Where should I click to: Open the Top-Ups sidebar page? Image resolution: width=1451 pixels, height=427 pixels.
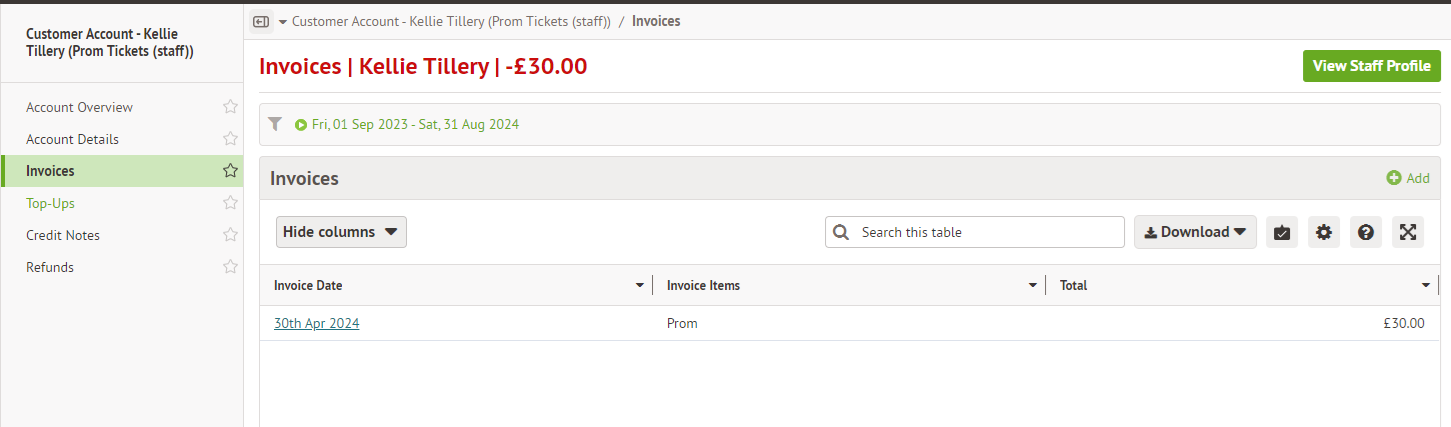pos(51,203)
